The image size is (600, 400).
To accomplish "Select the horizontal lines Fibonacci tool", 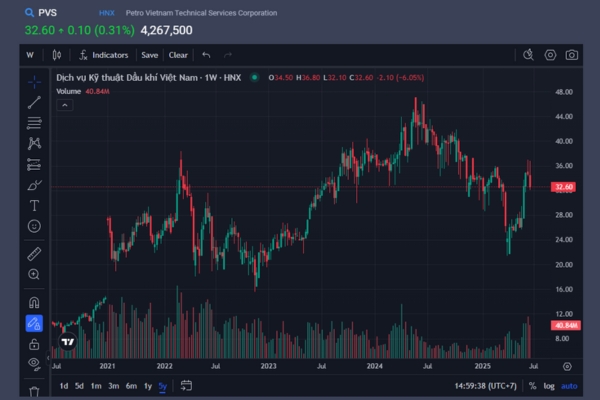I will click(34, 123).
